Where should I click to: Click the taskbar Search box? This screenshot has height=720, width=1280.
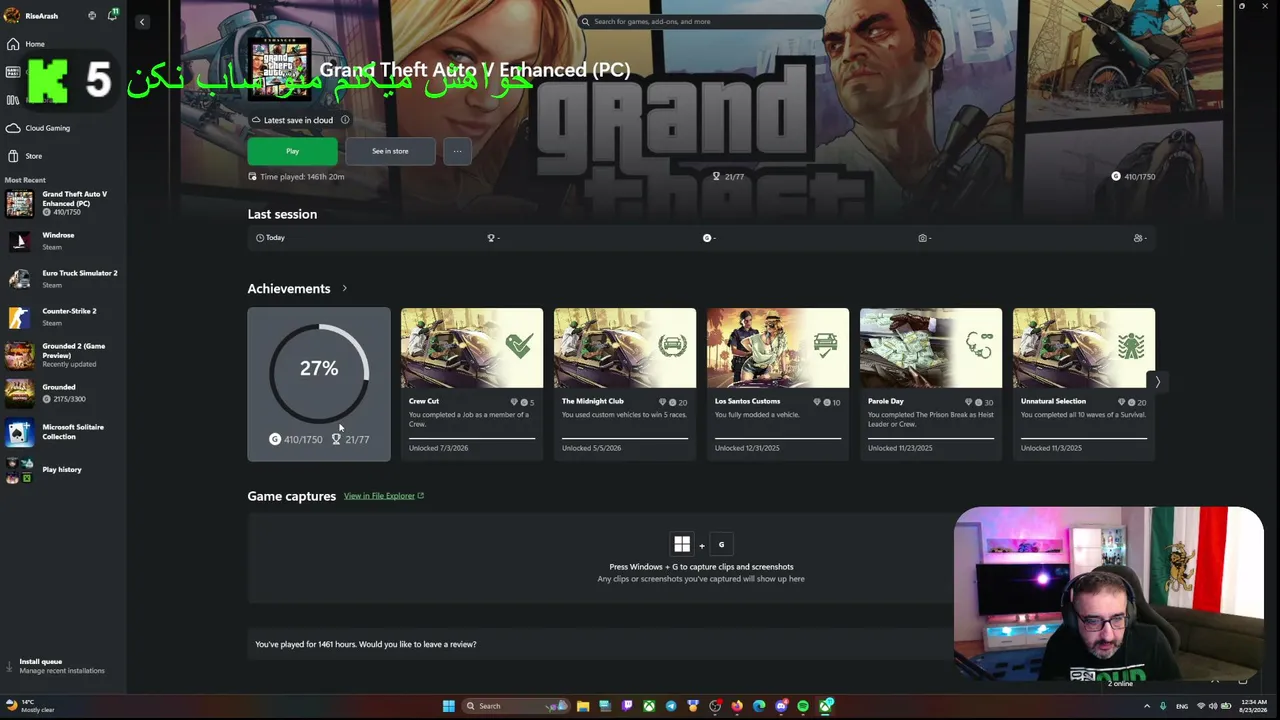516,706
